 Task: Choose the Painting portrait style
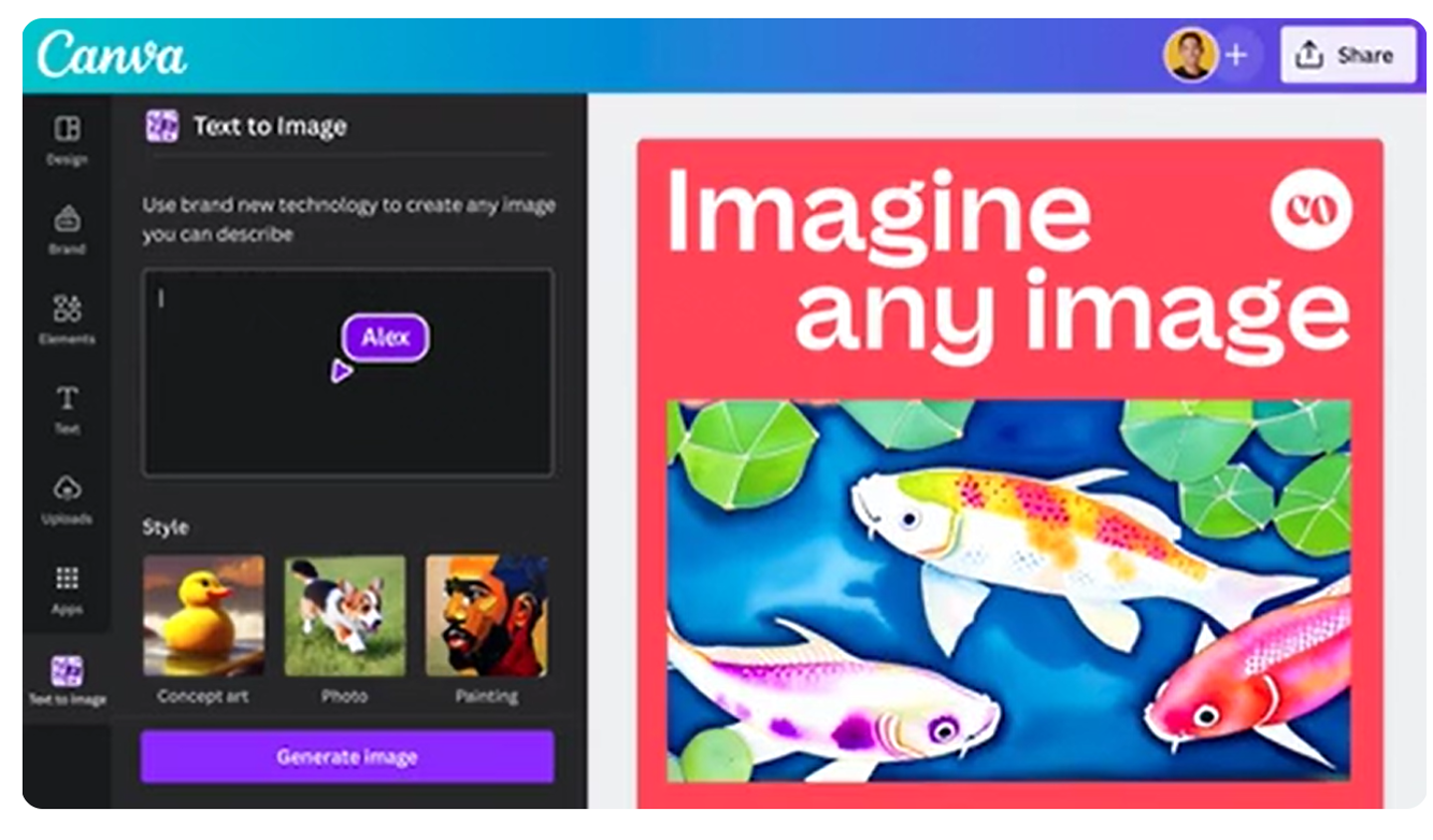[486, 616]
